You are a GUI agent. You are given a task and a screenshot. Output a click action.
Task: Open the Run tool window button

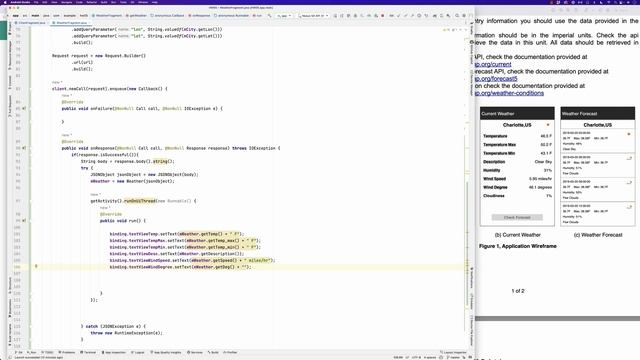click(x=32, y=352)
